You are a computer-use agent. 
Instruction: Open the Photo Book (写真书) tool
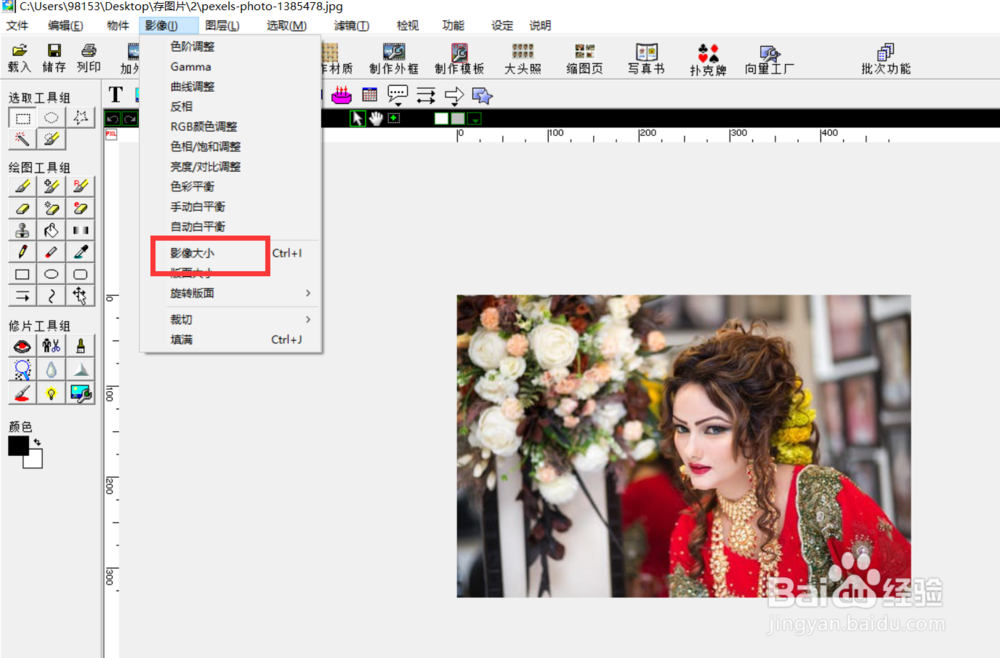[646, 59]
